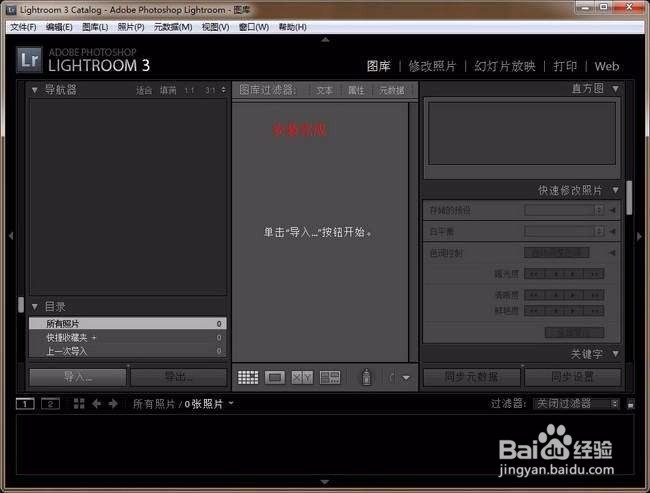Select 快捷收藏夹 in the catalog

pos(128,338)
